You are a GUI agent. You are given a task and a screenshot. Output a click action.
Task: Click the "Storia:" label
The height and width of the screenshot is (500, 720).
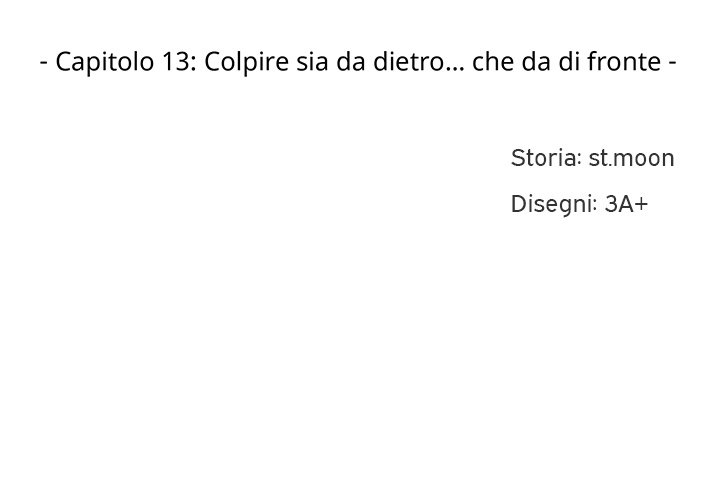546,158
